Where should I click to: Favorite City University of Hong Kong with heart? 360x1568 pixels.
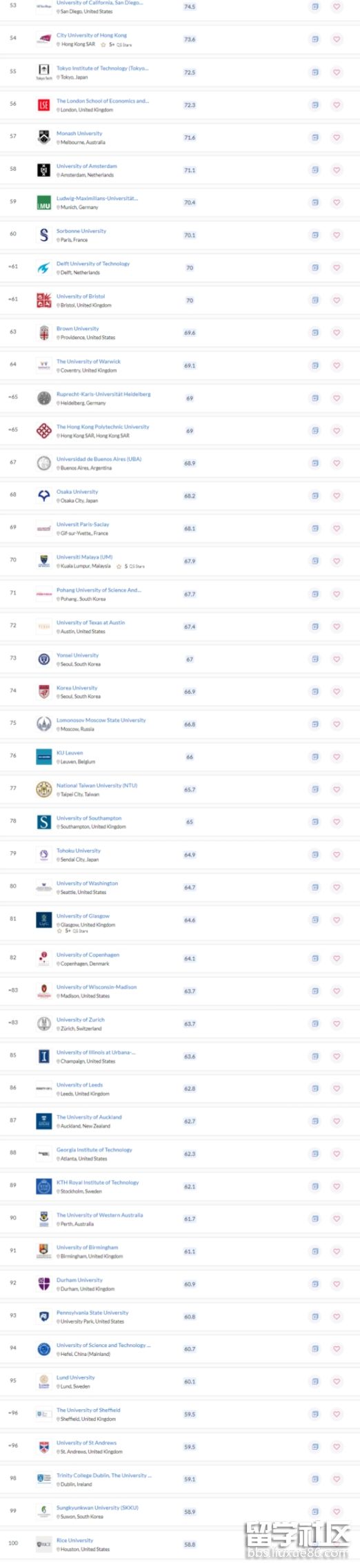[x=337, y=39]
